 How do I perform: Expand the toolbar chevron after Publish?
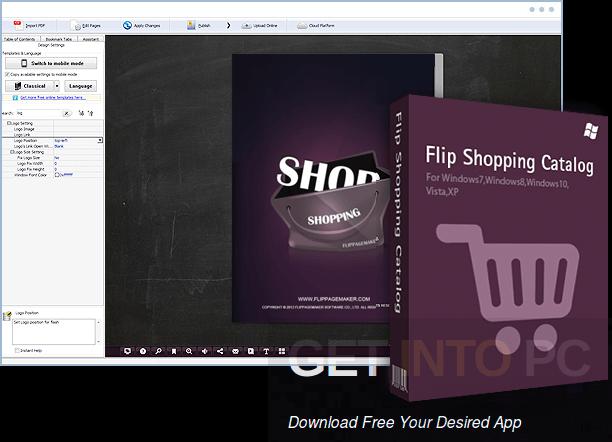coord(228,25)
